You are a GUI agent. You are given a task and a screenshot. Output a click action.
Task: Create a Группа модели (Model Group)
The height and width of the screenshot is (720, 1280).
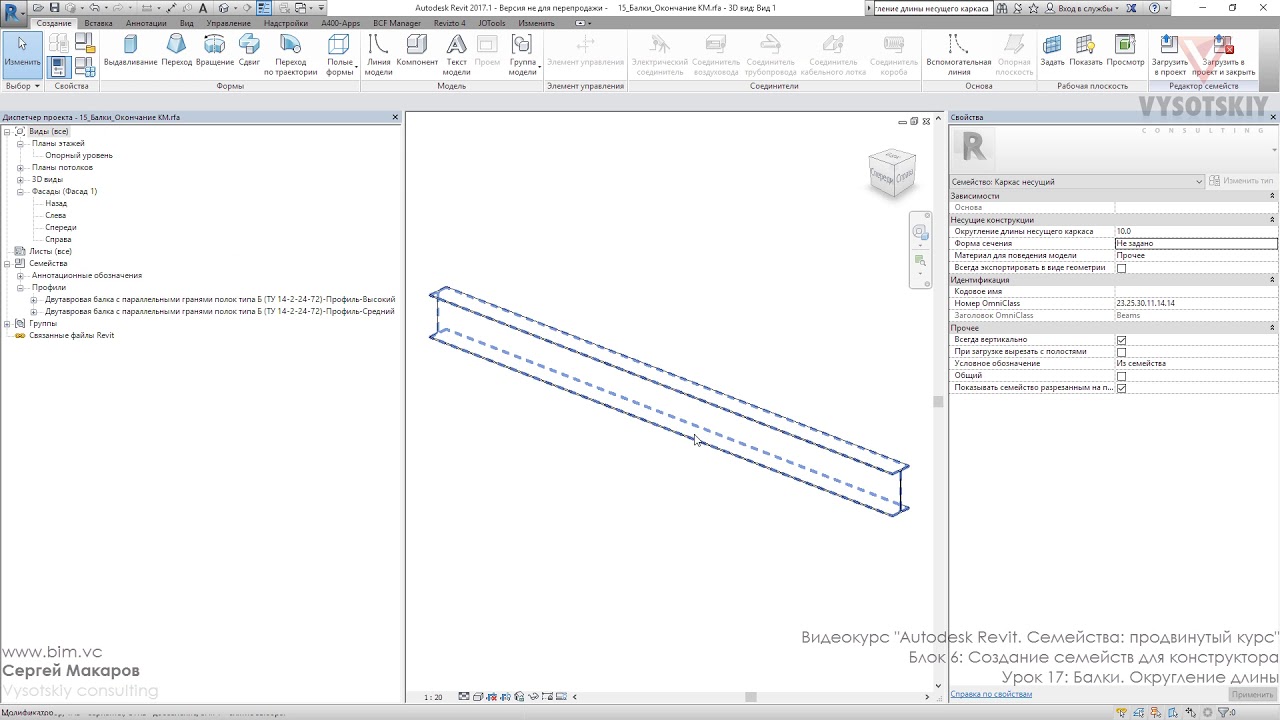click(x=522, y=54)
